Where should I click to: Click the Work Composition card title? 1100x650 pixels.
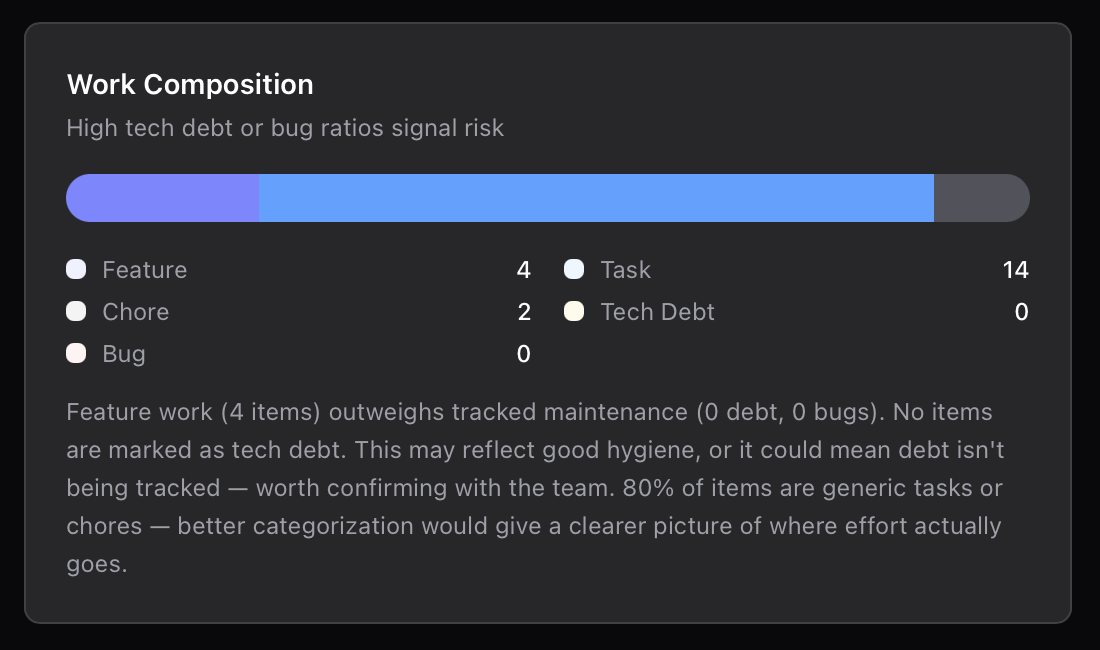click(190, 84)
